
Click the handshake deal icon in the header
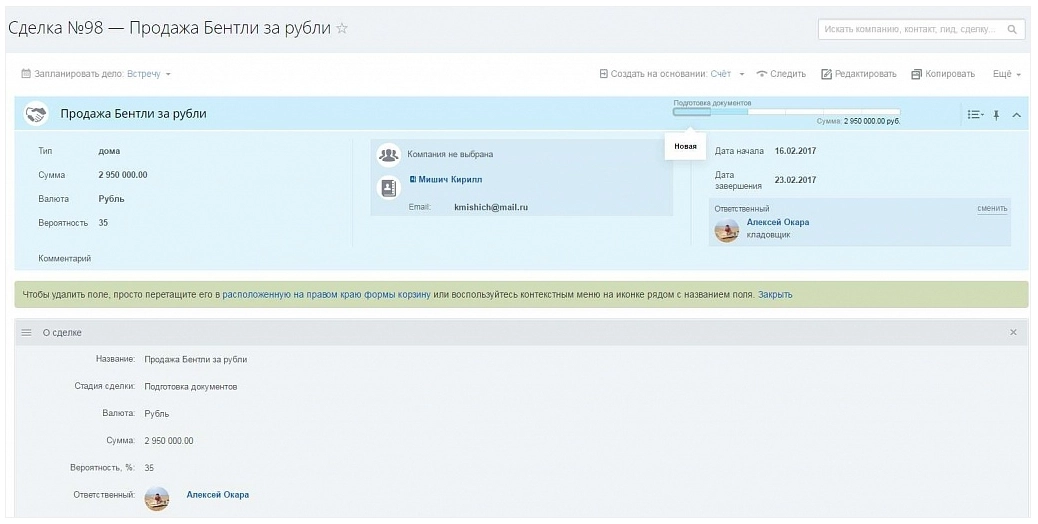[x=37, y=114]
